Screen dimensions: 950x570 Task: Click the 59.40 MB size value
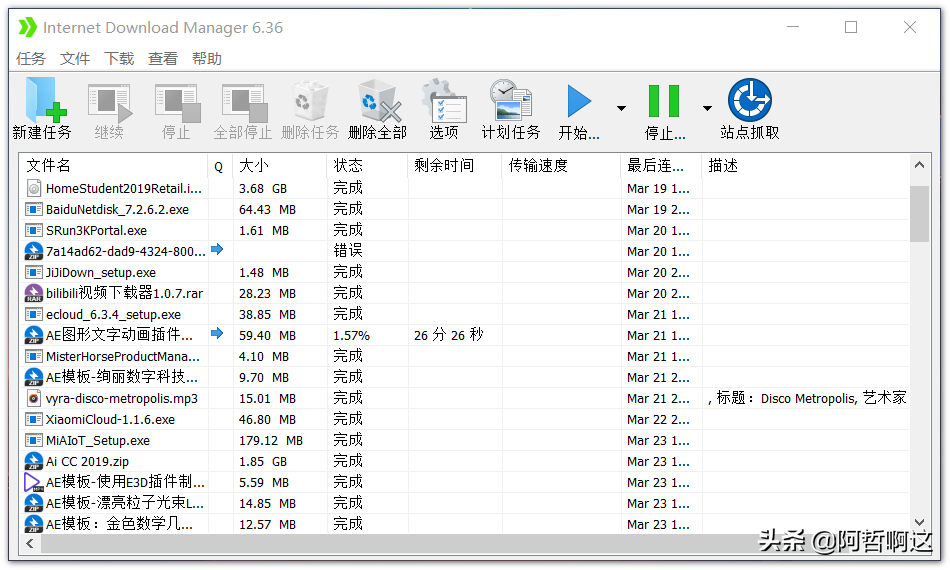[267, 336]
